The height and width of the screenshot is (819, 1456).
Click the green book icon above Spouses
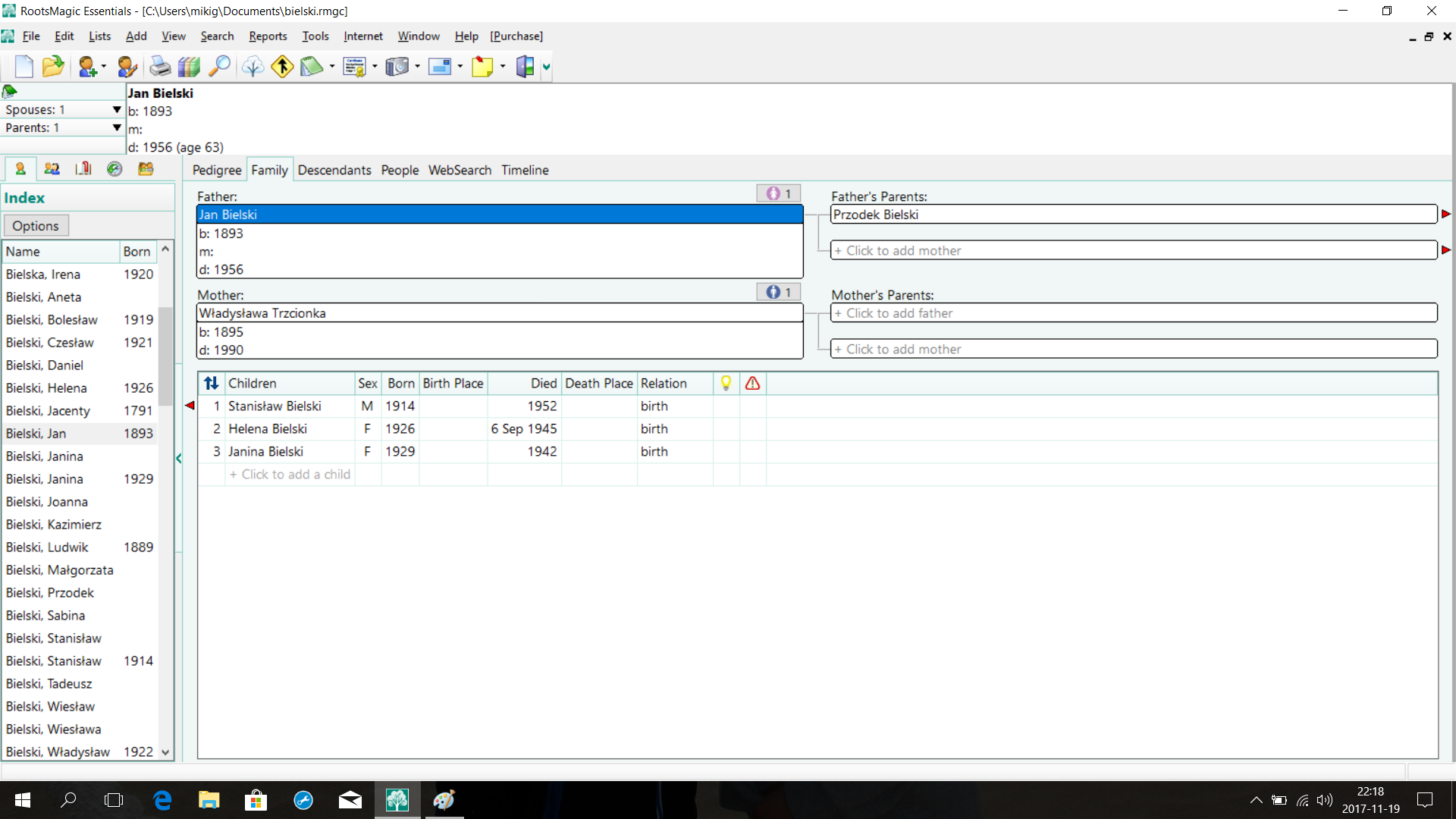coord(10,92)
